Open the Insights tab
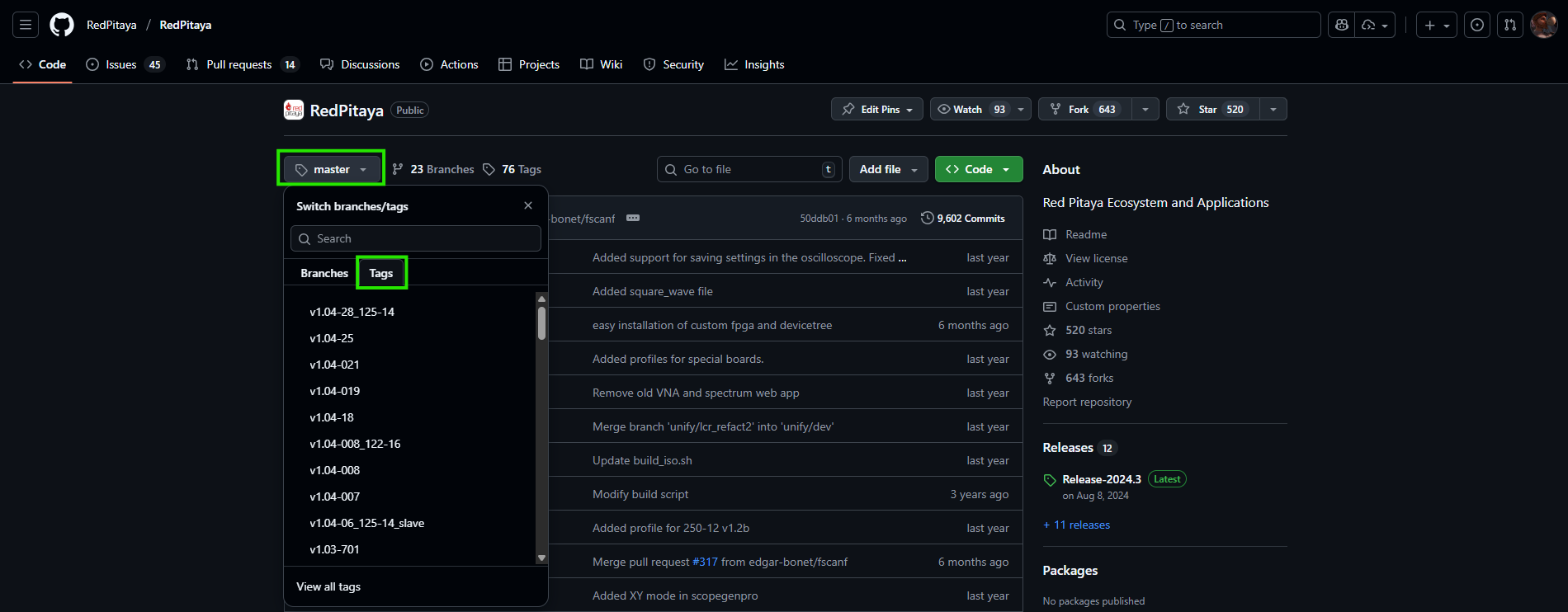The height and width of the screenshot is (612, 1568). (x=754, y=64)
